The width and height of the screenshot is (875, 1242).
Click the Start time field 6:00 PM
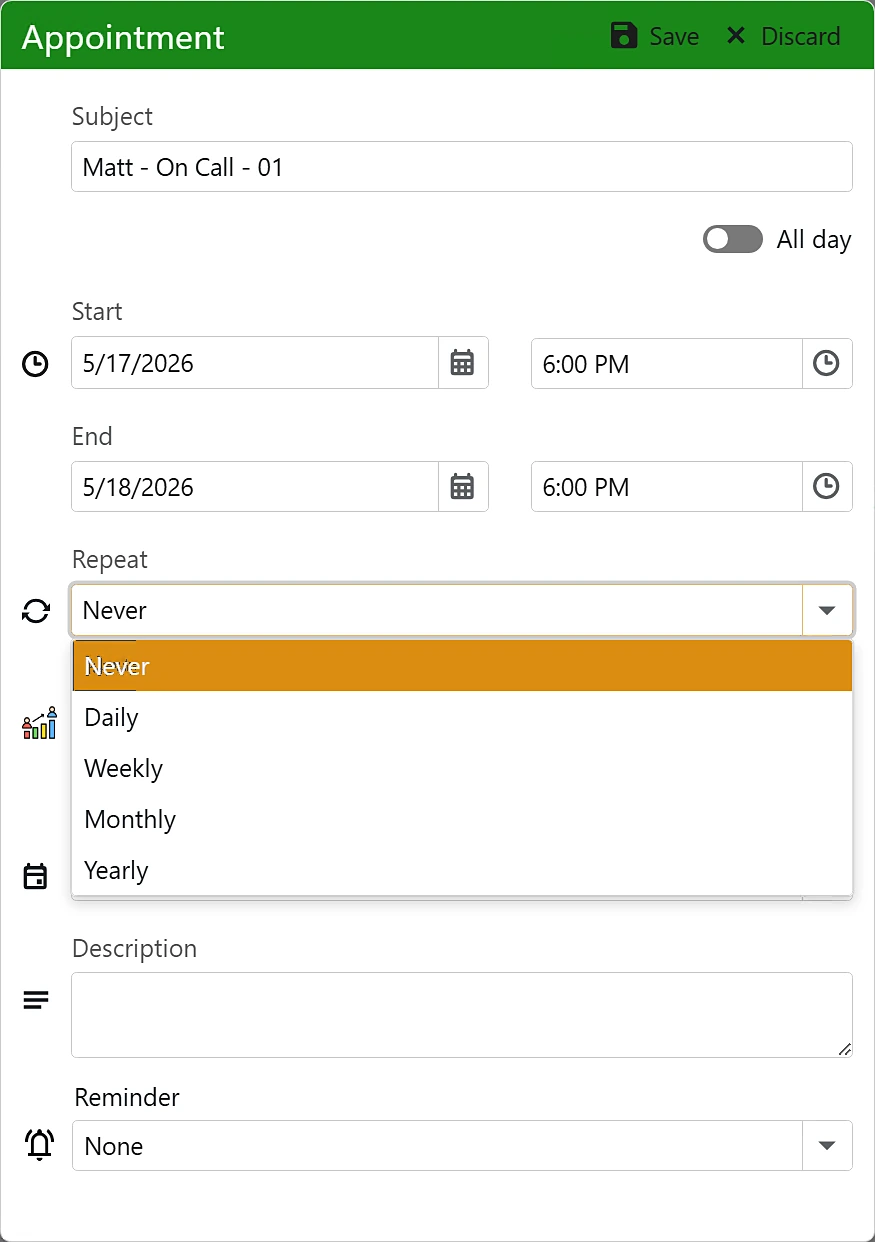667,363
